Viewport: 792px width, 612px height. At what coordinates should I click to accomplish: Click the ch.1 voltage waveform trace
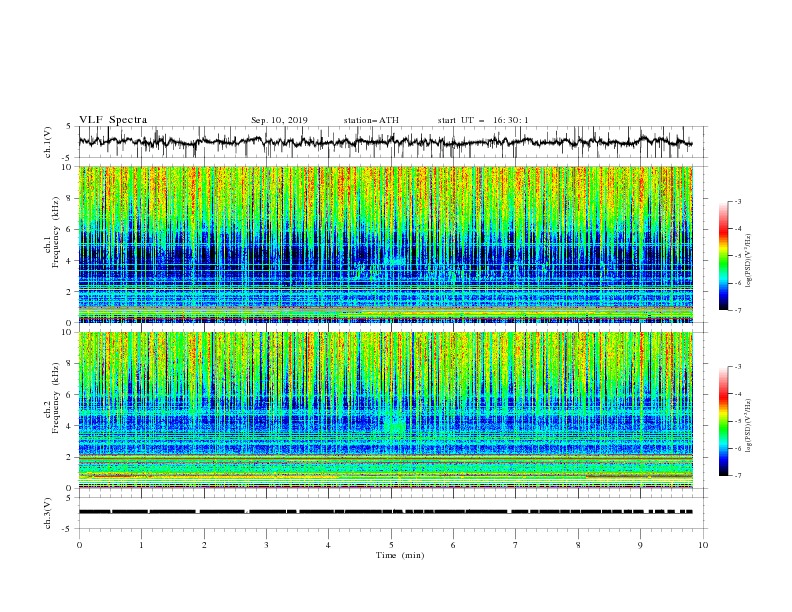[385, 142]
